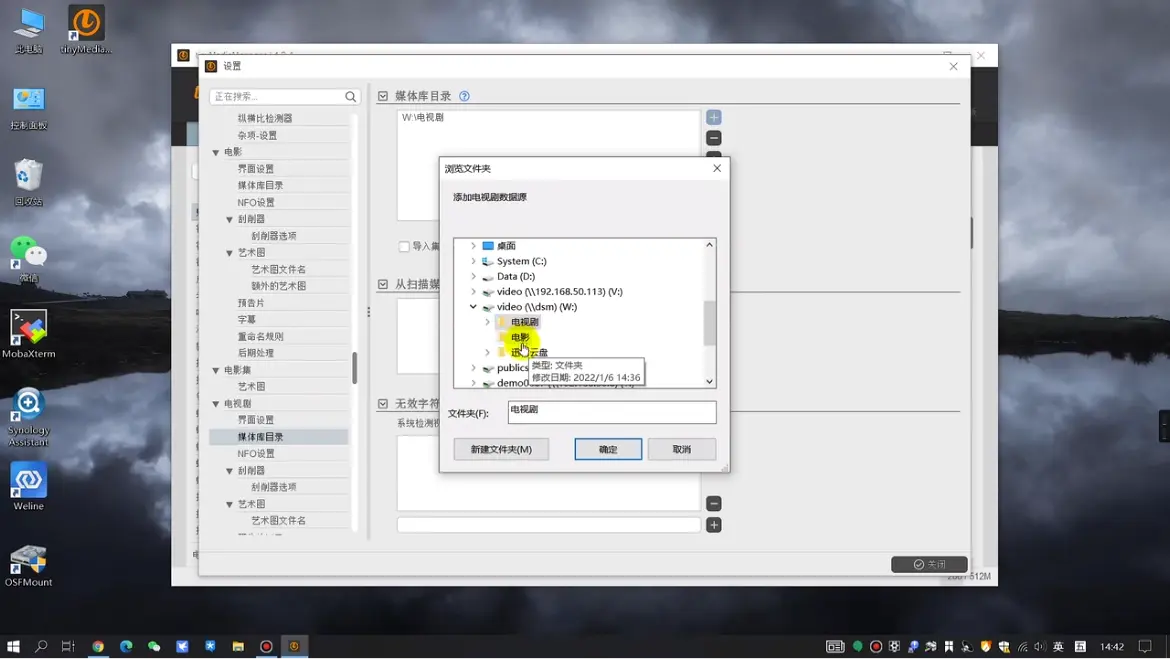Click 新建文件夹(M) button

point(501,449)
